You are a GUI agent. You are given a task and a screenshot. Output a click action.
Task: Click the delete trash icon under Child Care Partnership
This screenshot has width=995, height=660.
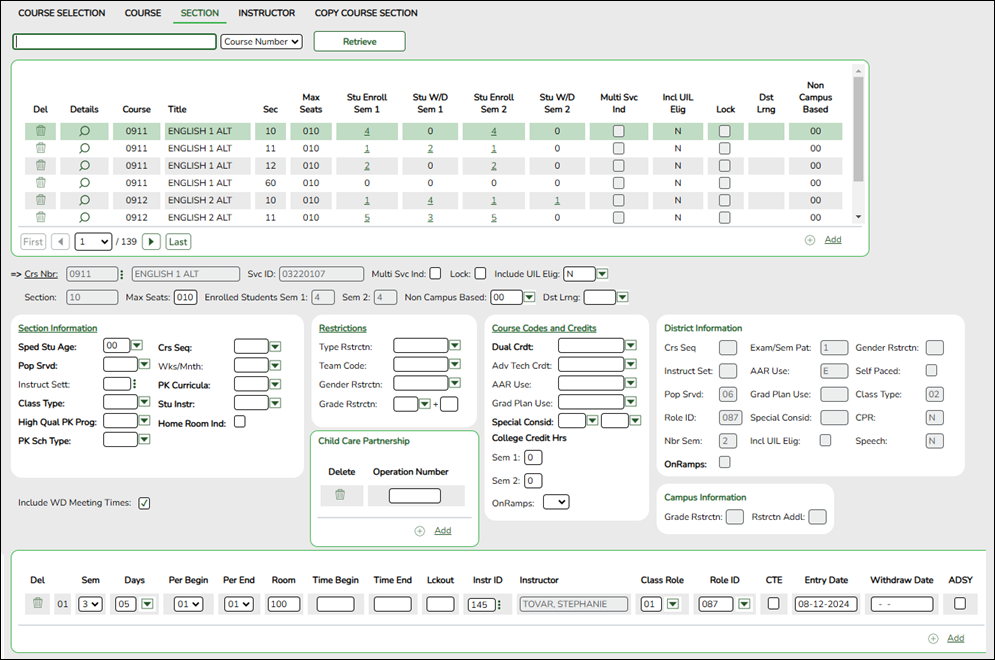point(341,495)
